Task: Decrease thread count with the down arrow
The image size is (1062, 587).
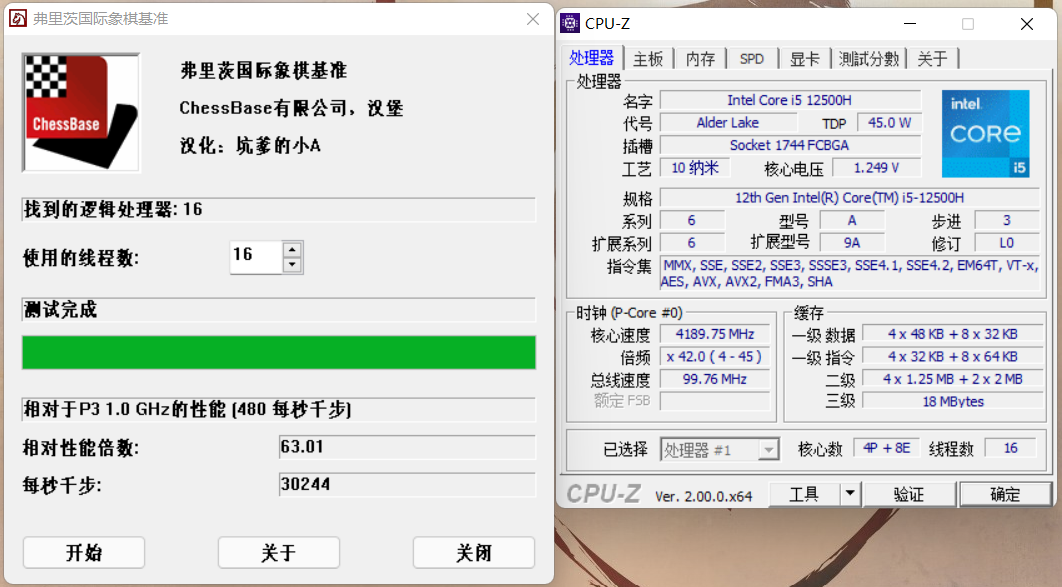Action: pyautogui.click(x=292, y=265)
